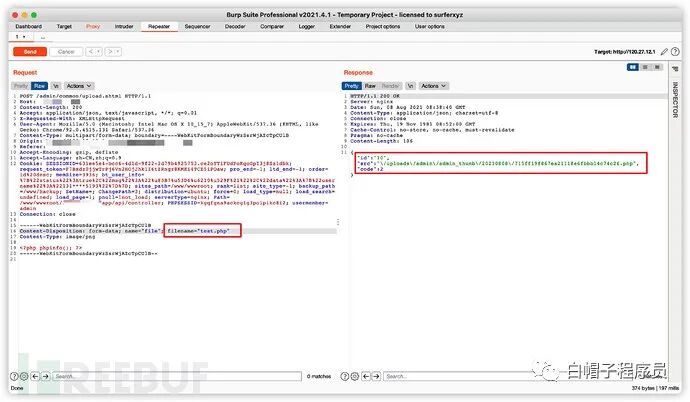Open the Logger tab
The image size is (690, 402).
(307, 26)
